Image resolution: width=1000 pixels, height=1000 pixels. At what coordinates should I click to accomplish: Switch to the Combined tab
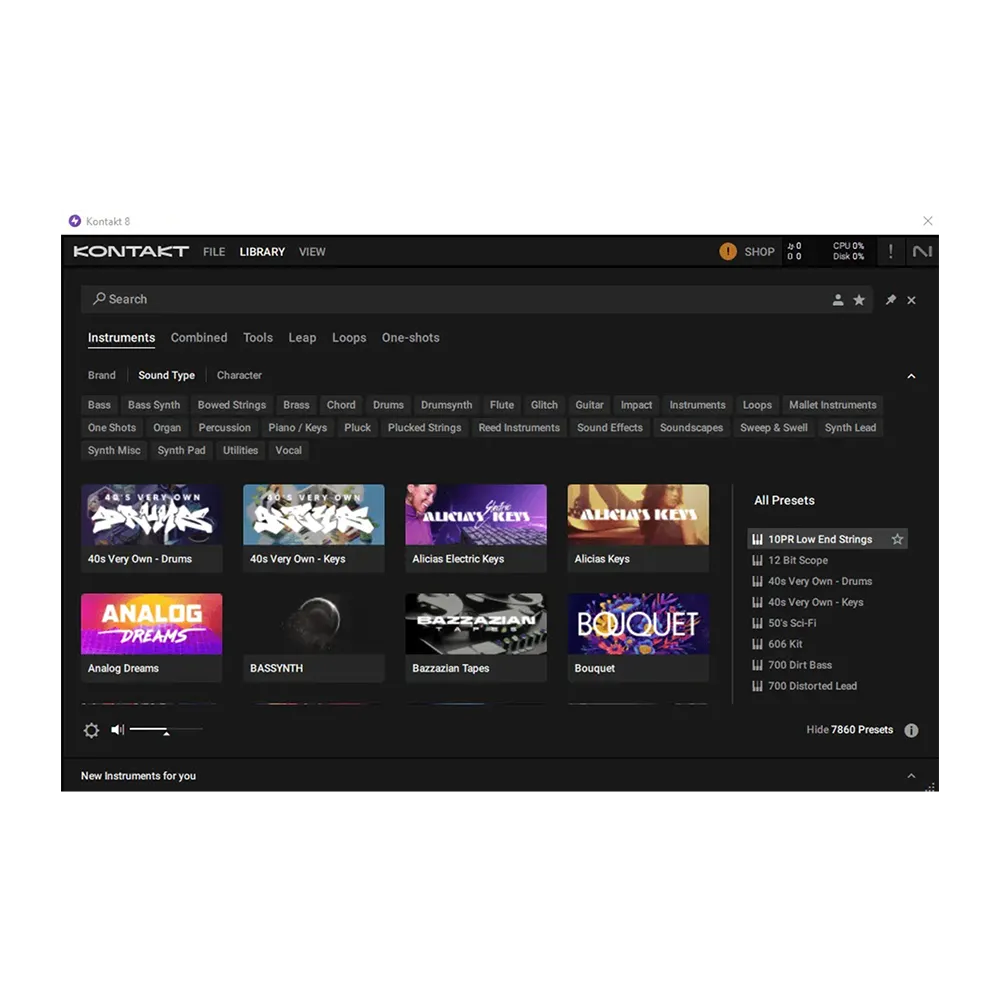pyautogui.click(x=198, y=337)
